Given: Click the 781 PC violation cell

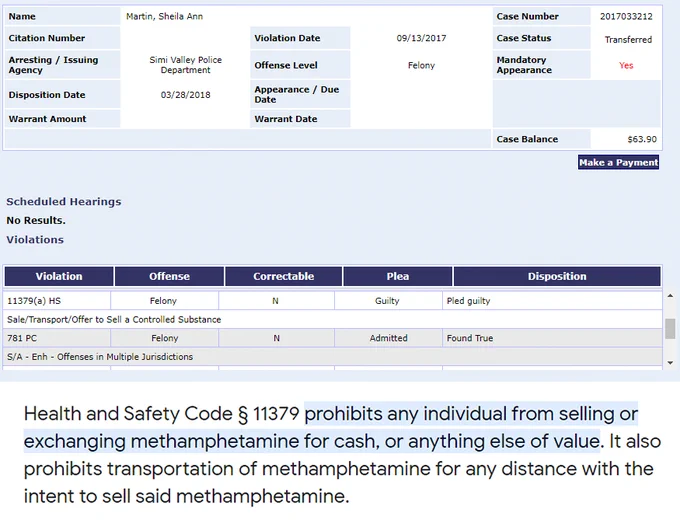Looking at the screenshot, I should pyautogui.click(x=57, y=338).
